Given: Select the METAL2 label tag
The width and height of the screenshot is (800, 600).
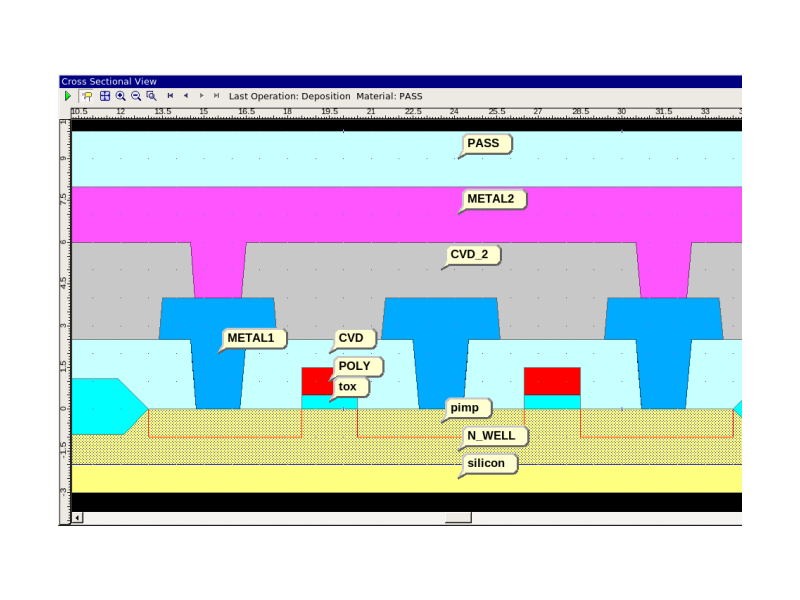Looking at the screenshot, I should coord(492,199).
